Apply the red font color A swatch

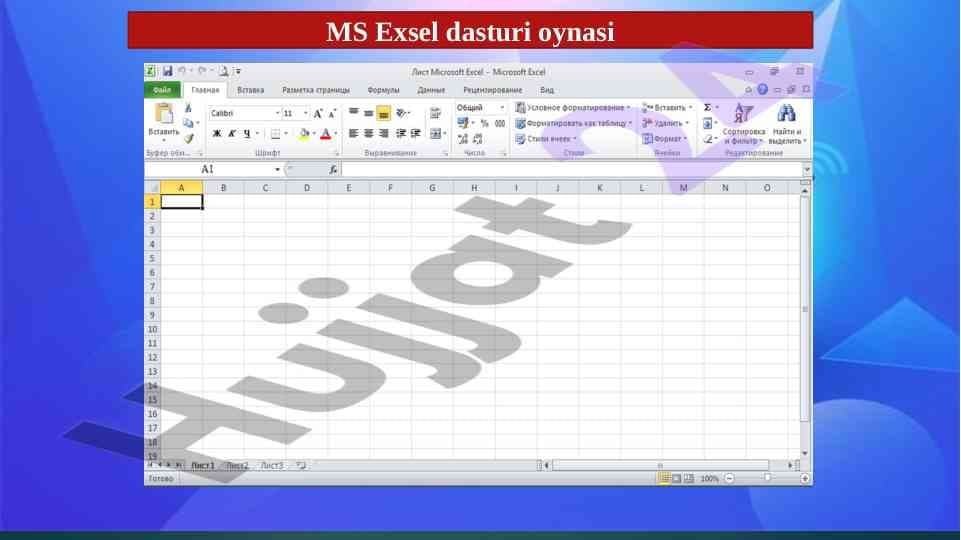pos(325,133)
